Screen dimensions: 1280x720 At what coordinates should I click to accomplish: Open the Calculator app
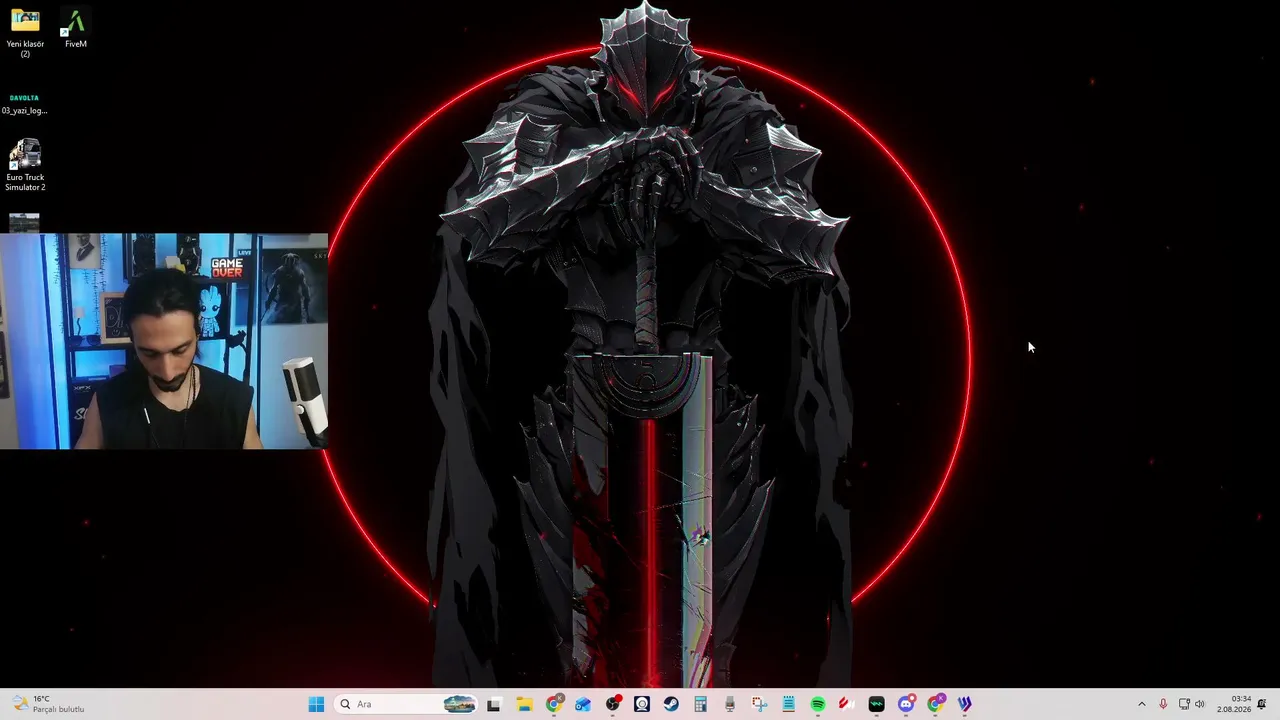click(700, 704)
